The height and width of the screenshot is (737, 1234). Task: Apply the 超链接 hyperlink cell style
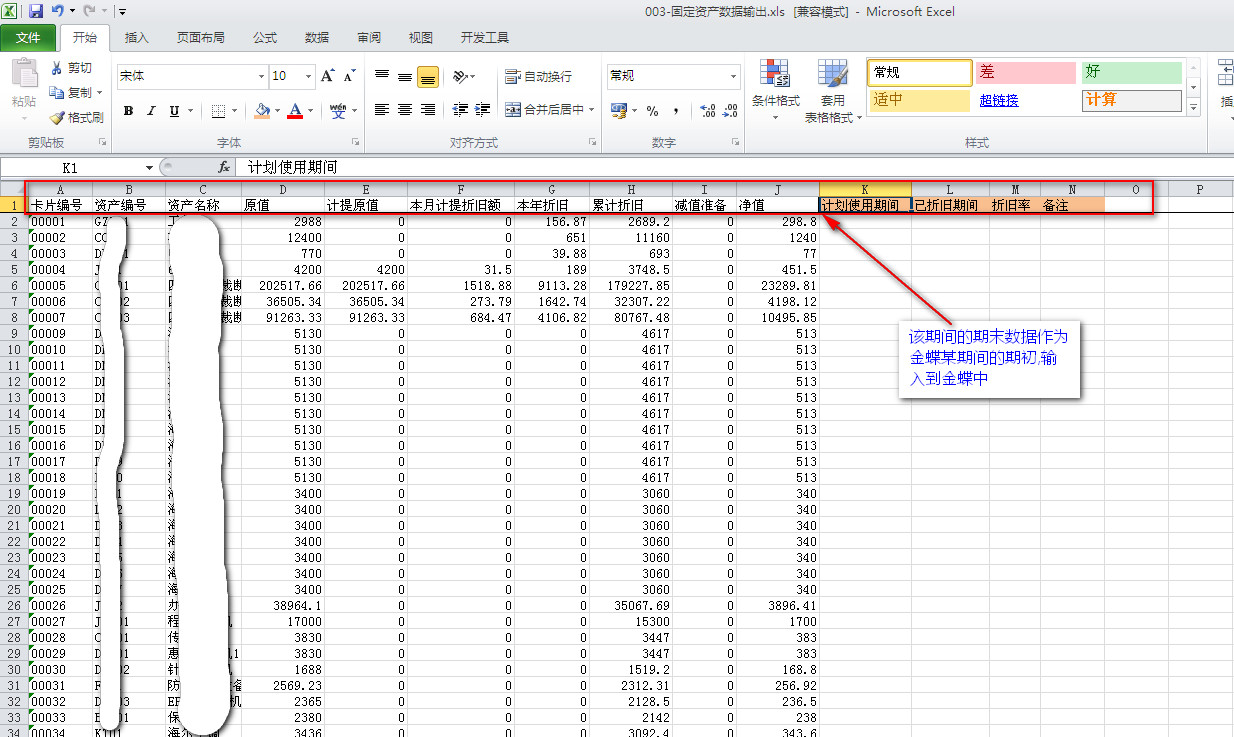point(1000,100)
